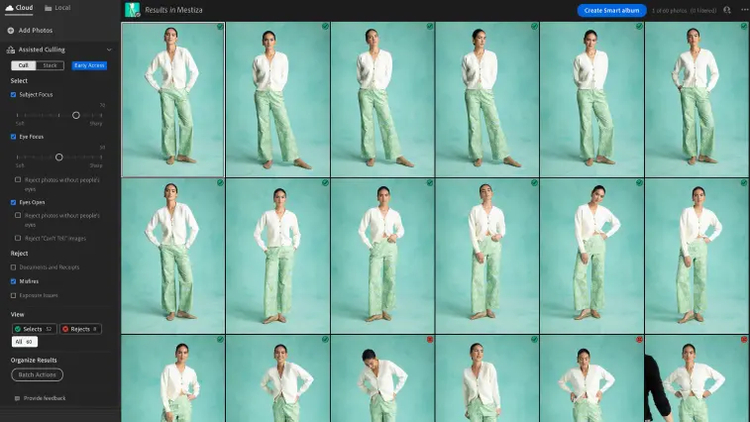Click green select badge on first photo
750x422 pixels.
click(220, 27)
